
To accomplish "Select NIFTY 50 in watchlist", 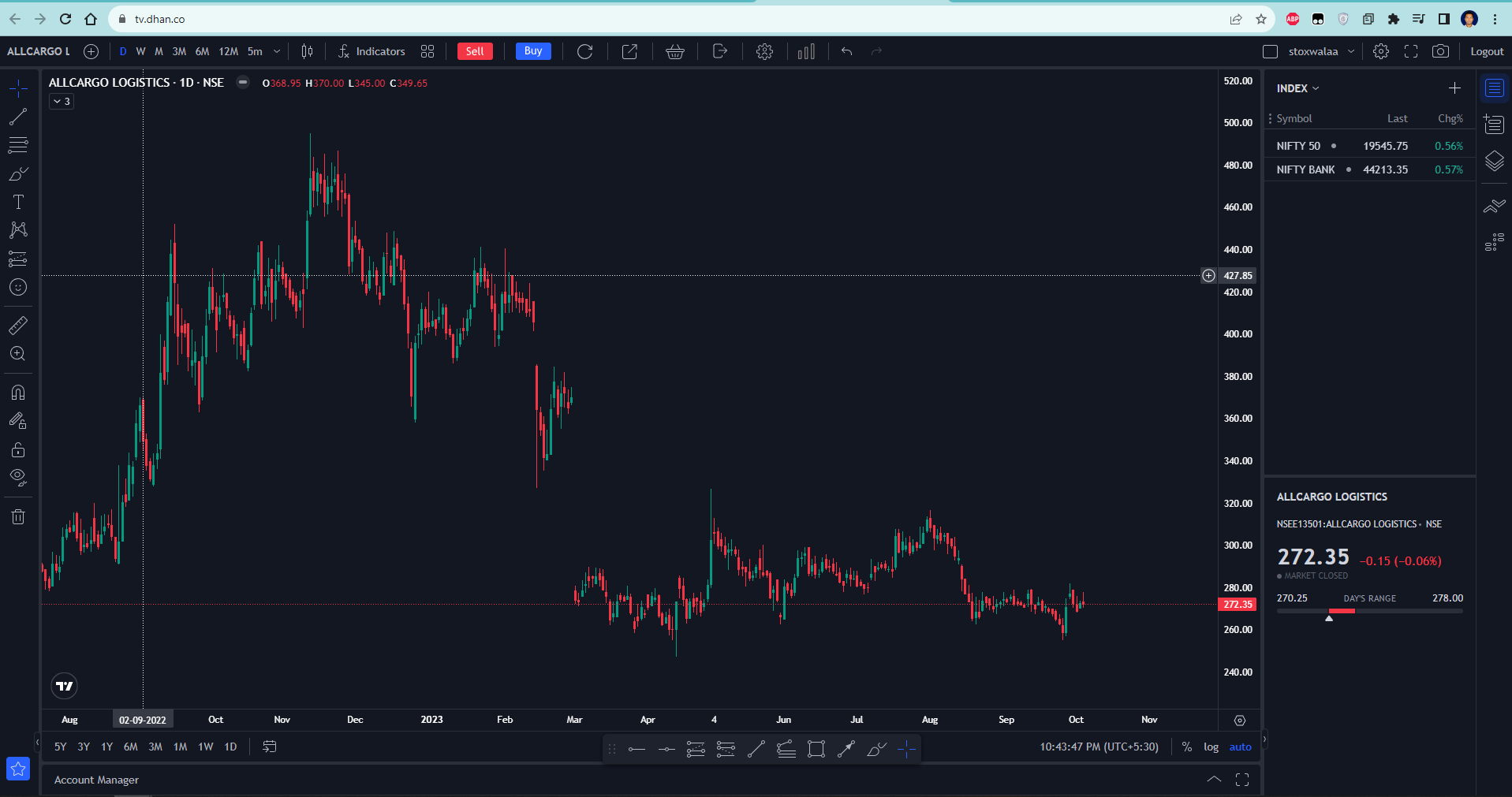I will (1370, 146).
